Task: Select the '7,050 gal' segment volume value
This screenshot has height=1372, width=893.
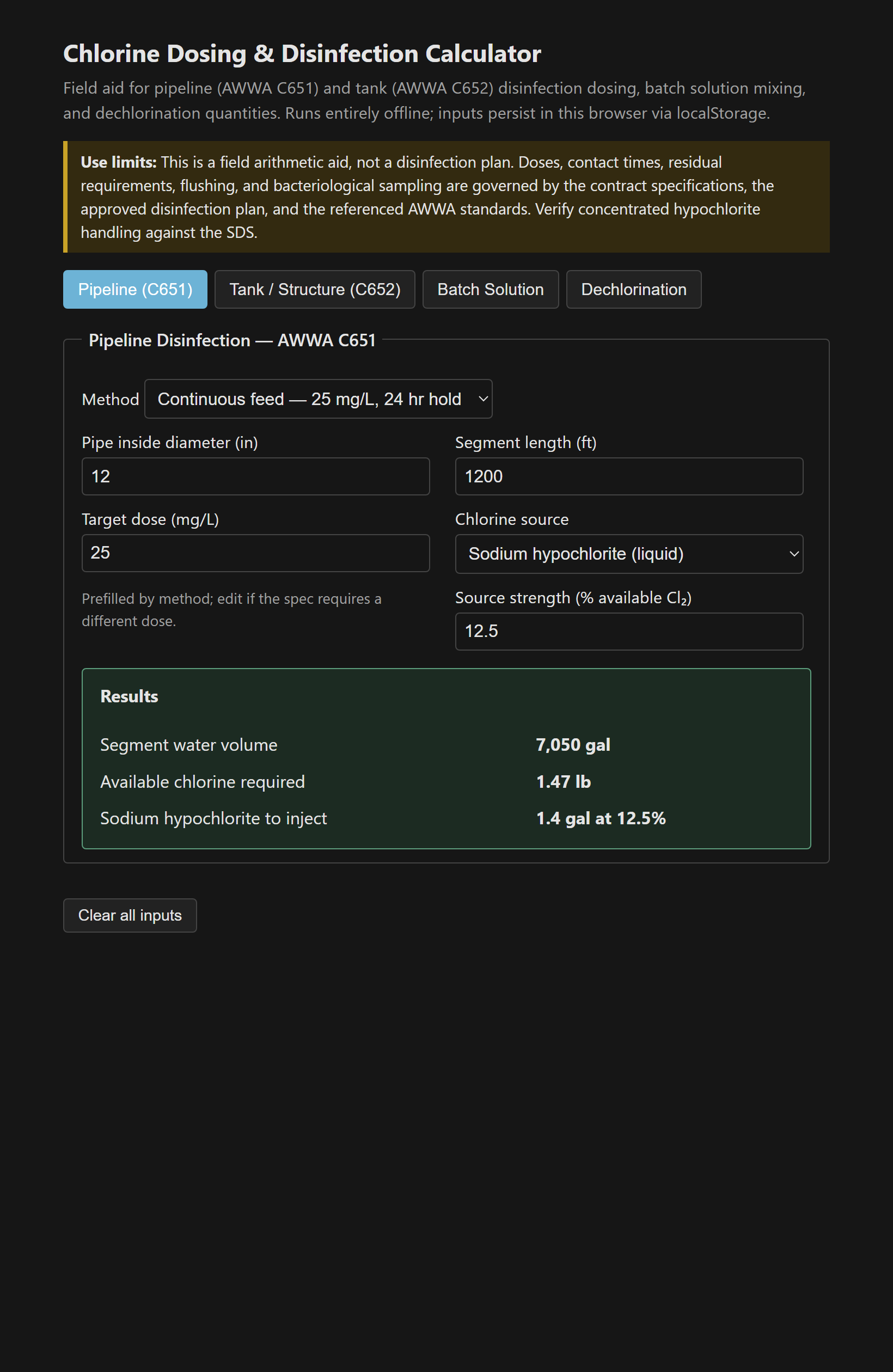Action: click(573, 745)
